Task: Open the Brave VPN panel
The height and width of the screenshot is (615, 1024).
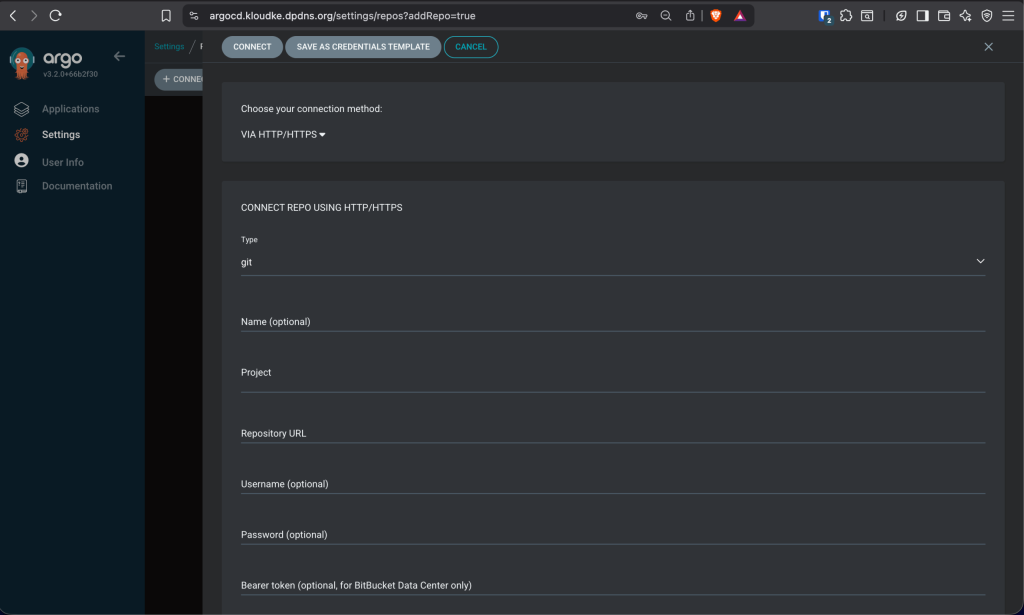Action: pos(986,15)
